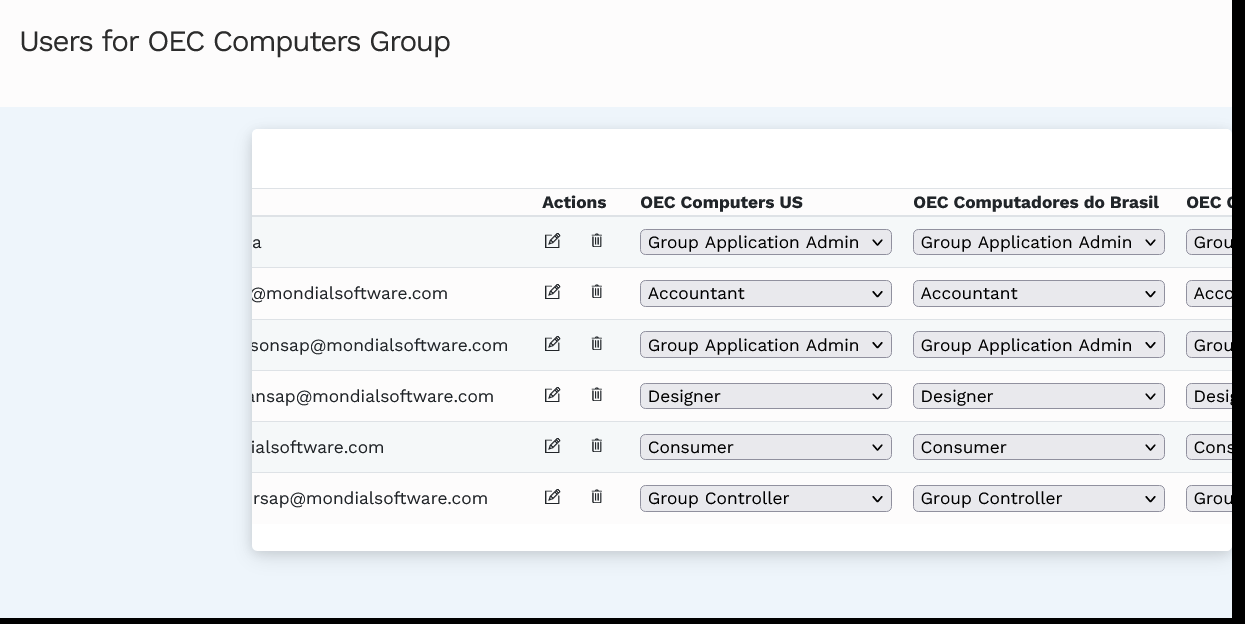Delete user sonsap@mondialsoftware.com
Image resolution: width=1245 pixels, height=624 pixels.
(x=597, y=344)
